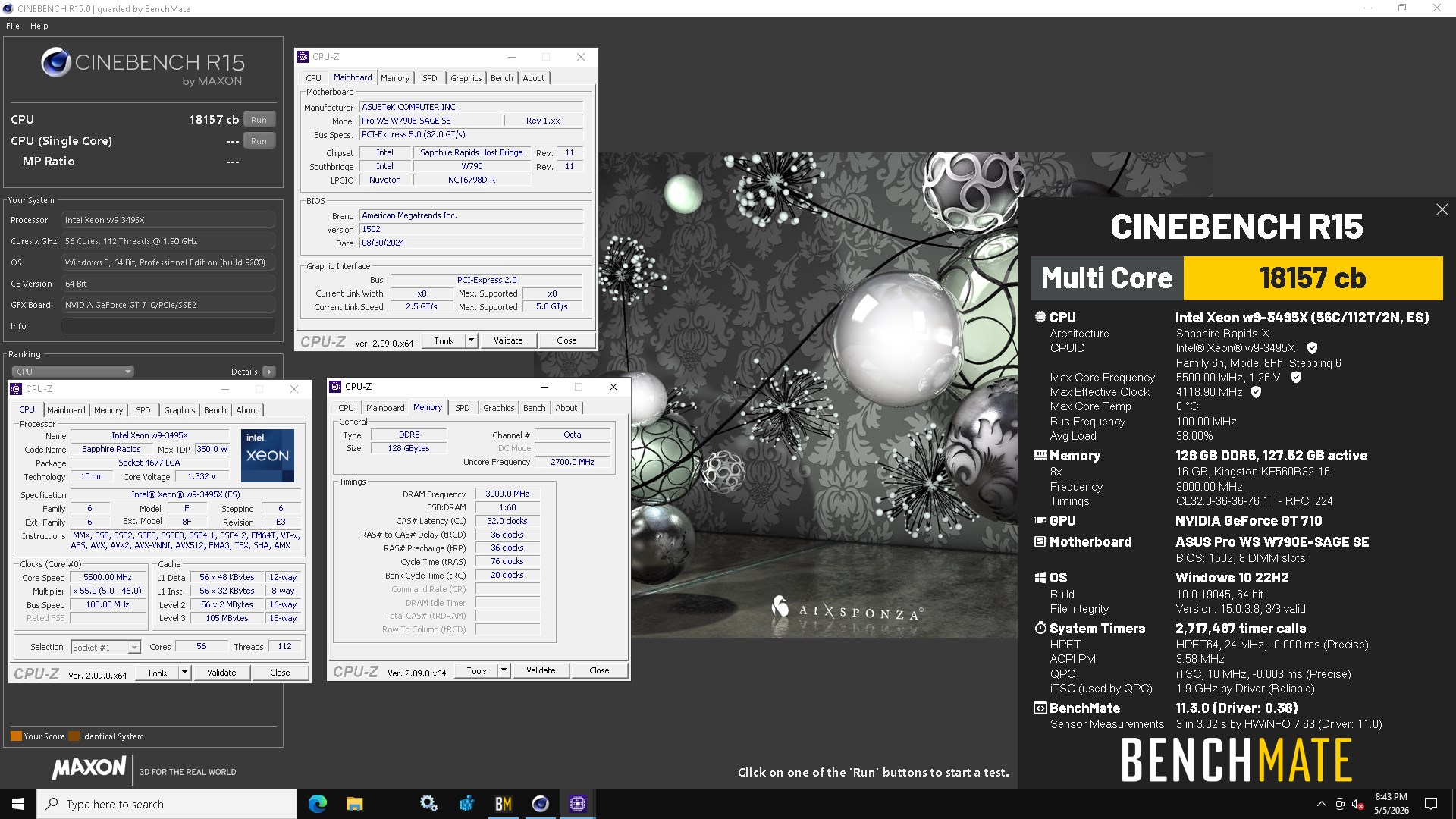Click the muted volume tray icon
Screen dimensions: 1456x819
point(1358,804)
